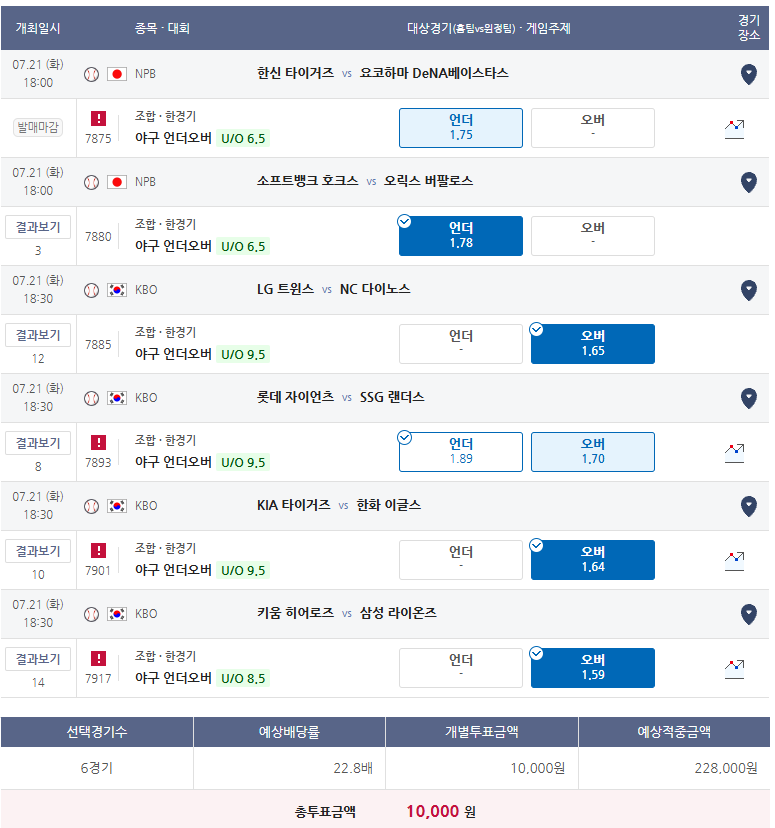Click the 개최일시 column header
Screen dimensions: 775x828
click(38, 28)
